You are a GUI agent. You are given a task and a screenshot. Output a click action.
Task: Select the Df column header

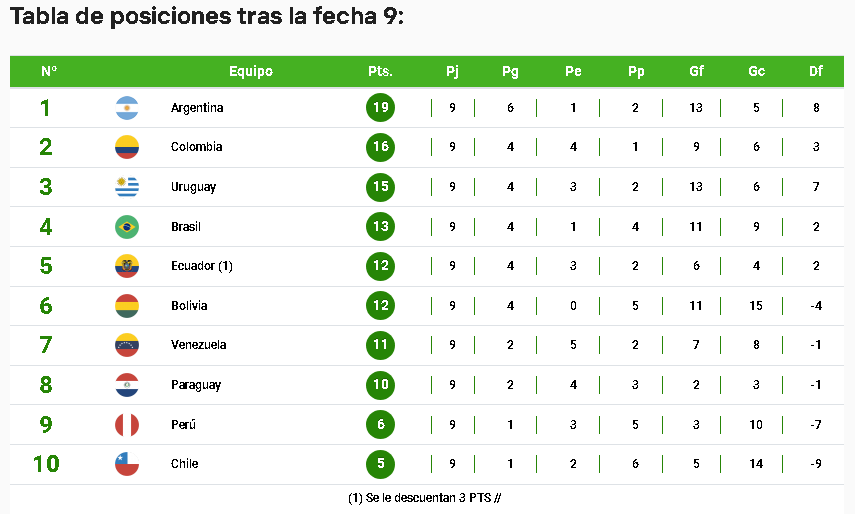point(816,71)
